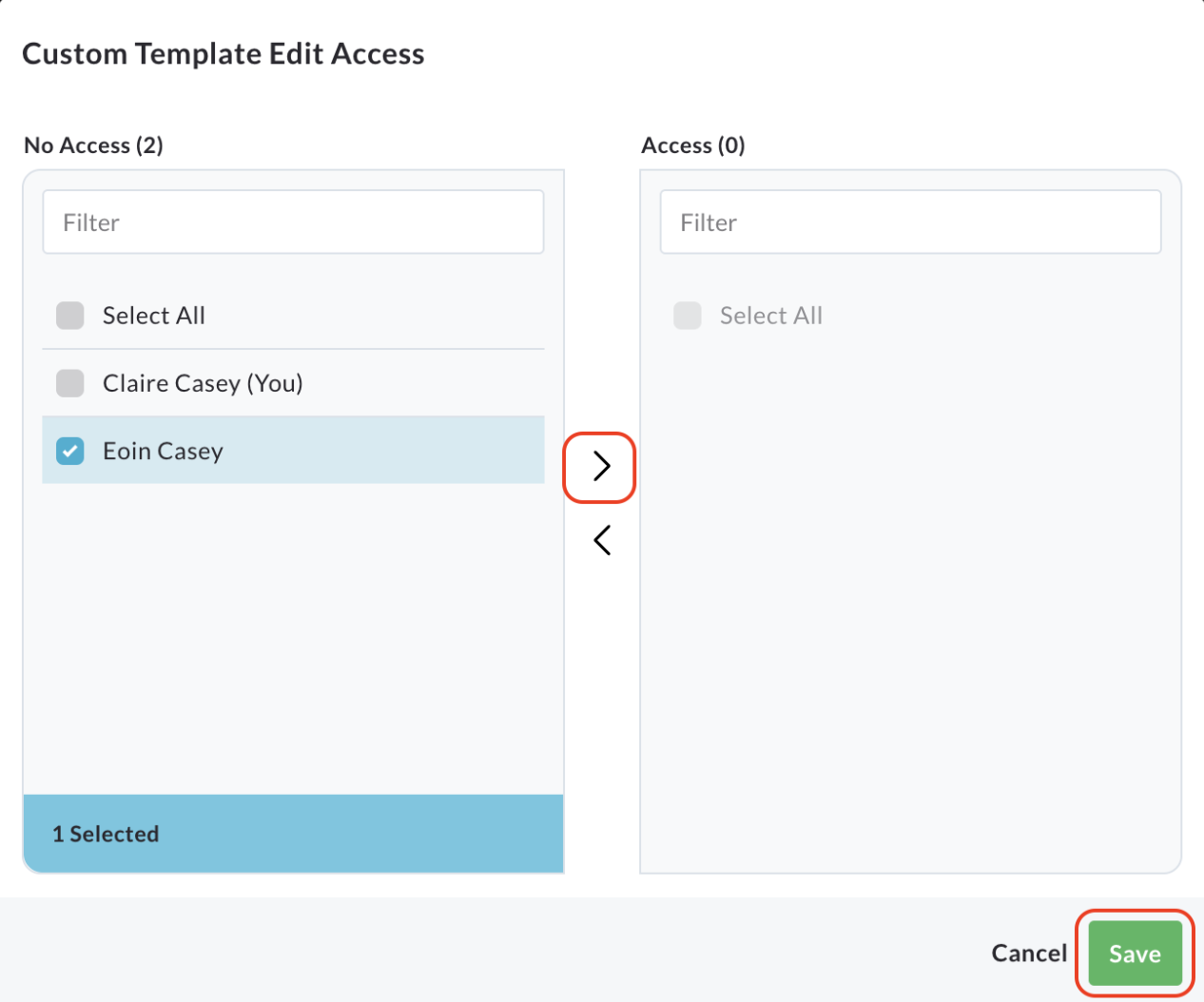Focus the No Access Filter field
Viewport: 1204px width, 1002px height.
[293, 222]
